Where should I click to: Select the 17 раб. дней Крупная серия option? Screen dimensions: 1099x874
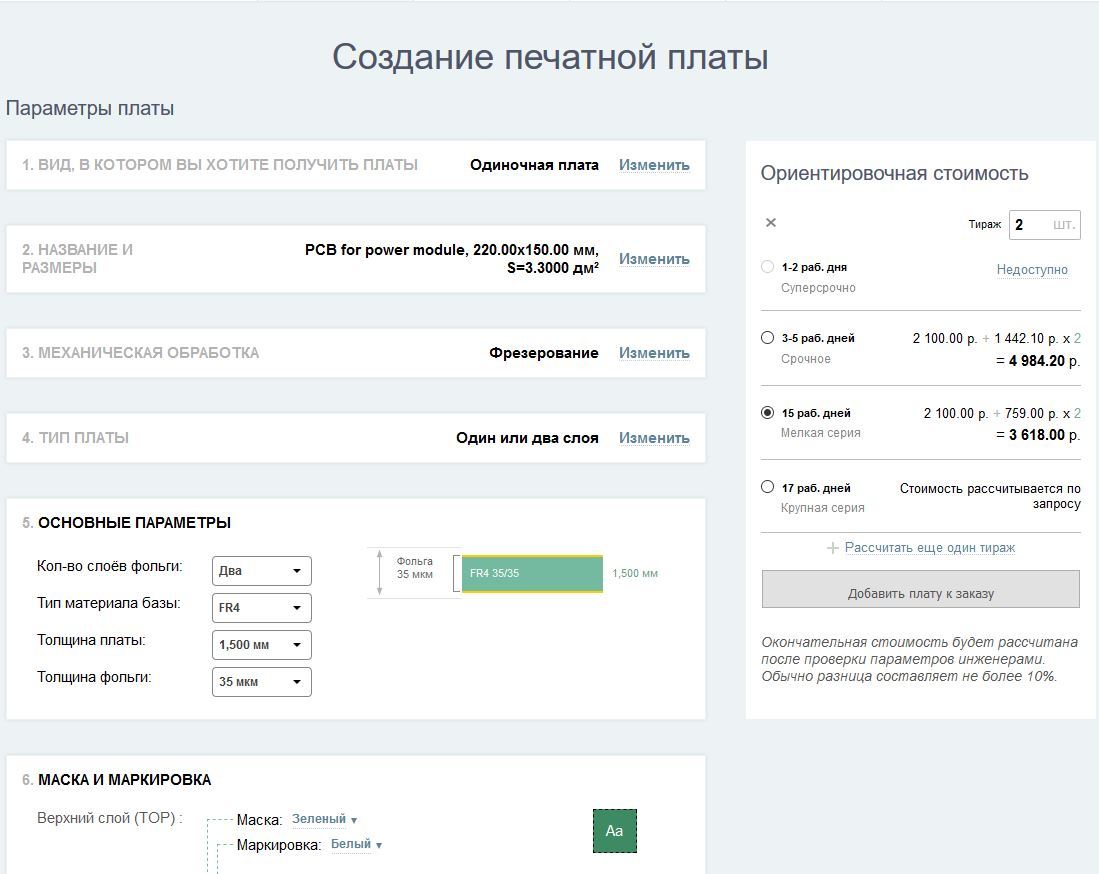pyautogui.click(x=767, y=487)
